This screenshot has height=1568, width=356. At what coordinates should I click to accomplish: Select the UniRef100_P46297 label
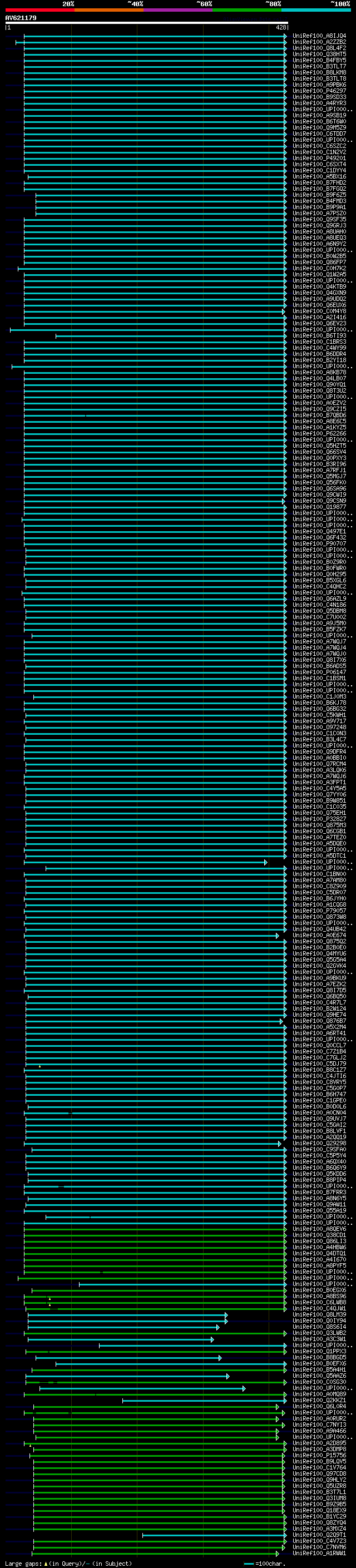(x=319, y=91)
